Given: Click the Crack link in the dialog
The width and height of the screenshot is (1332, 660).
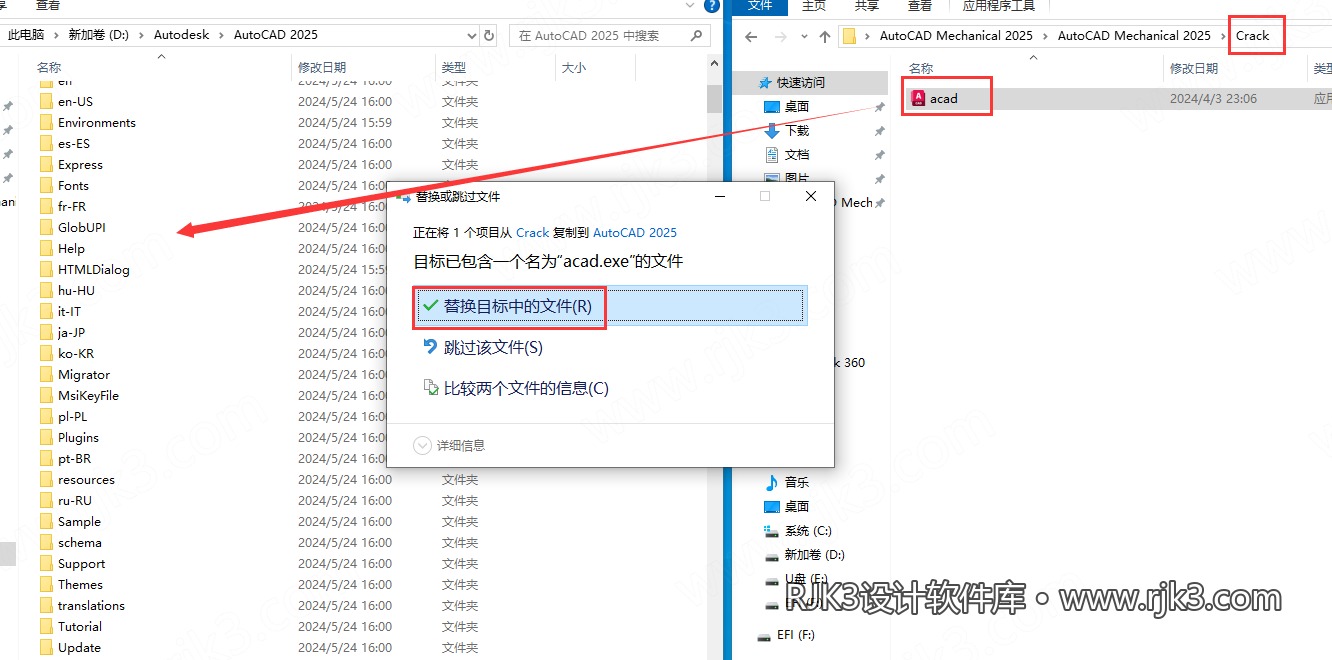Looking at the screenshot, I should click(532, 232).
